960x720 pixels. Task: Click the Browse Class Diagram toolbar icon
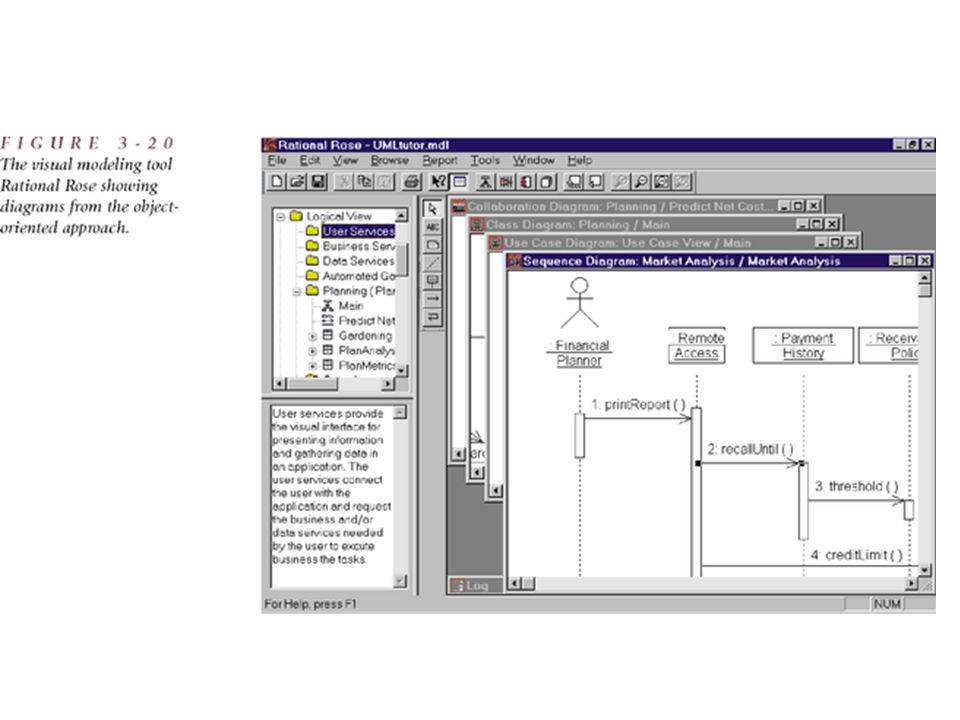coord(485,181)
